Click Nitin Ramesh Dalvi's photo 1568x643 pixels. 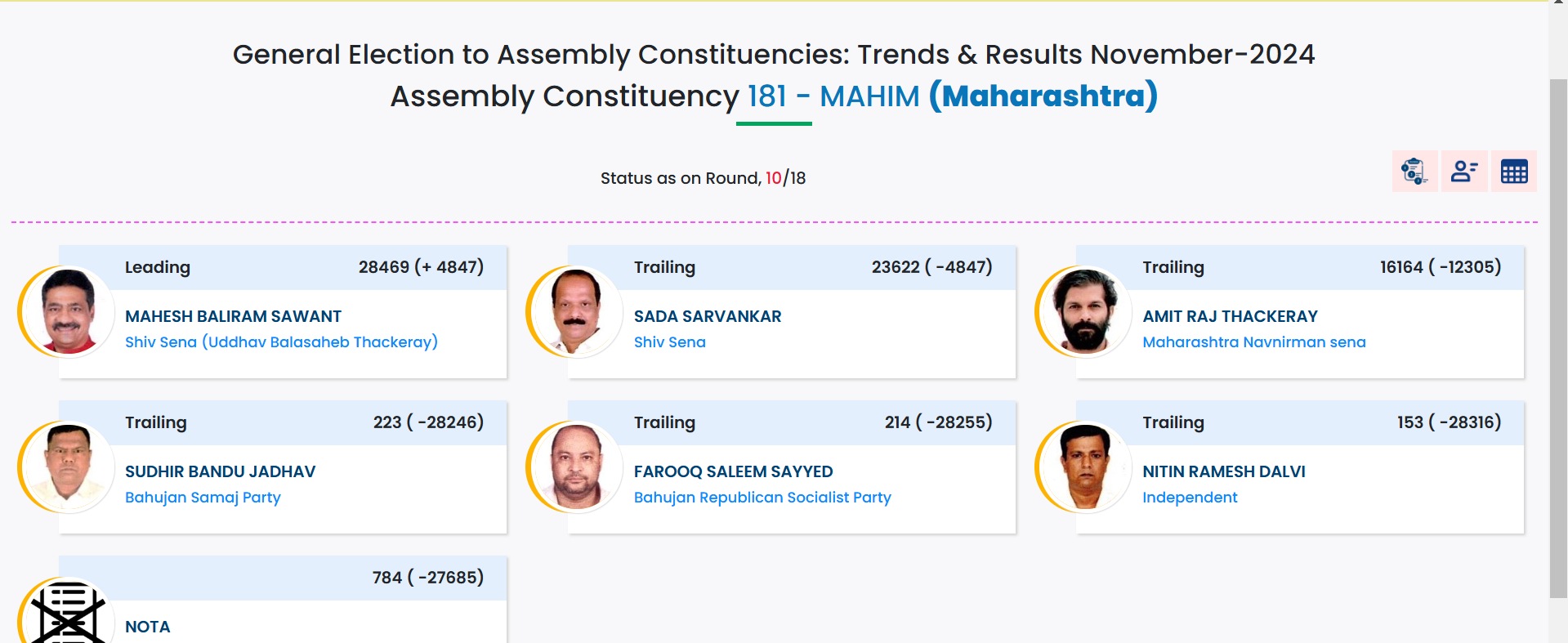pos(1085,467)
